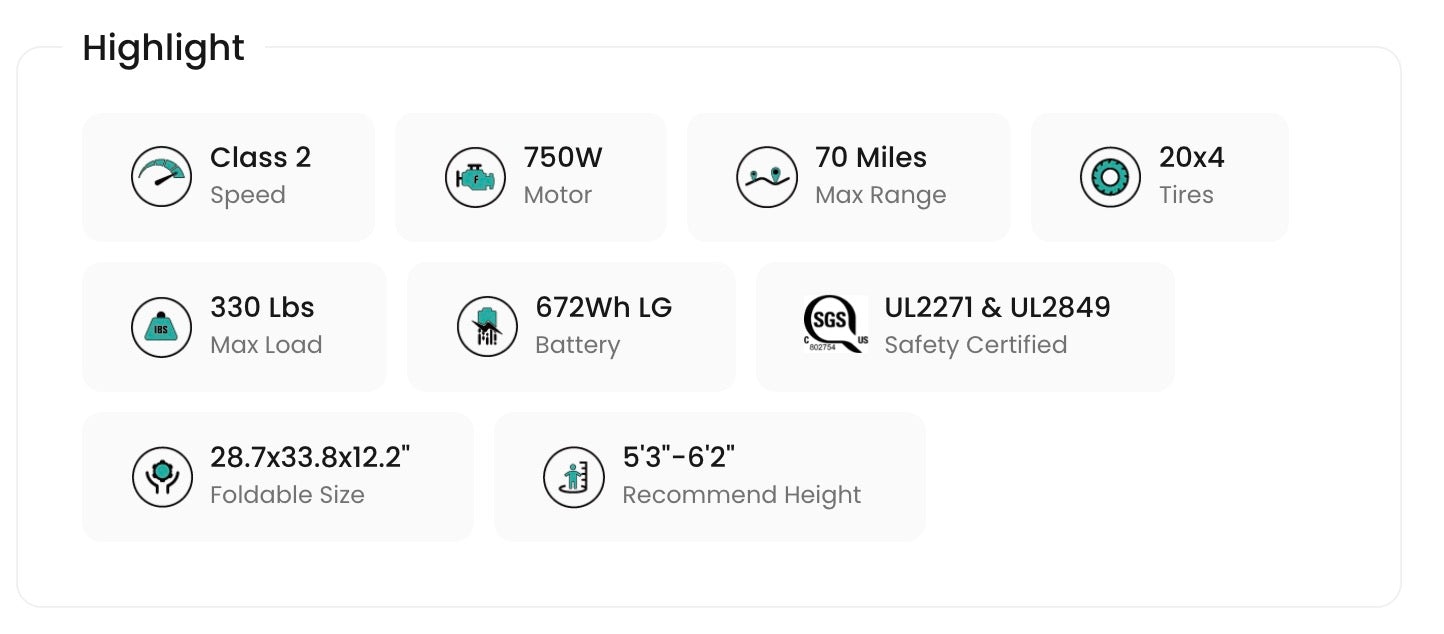Click the 330 Lbs Max Load text
This screenshot has width=1444, height=634.
pos(266,325)
